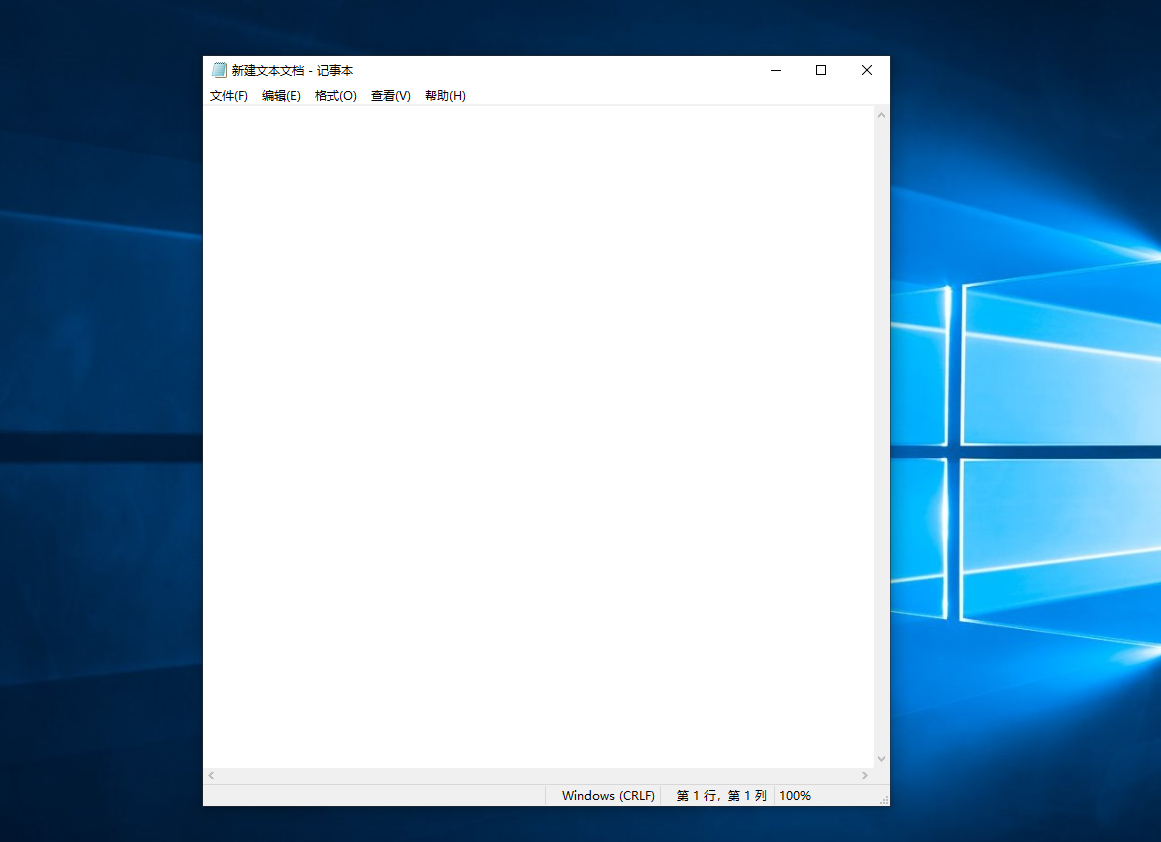
Task: Close the 新建文本文档 Notepad window
Action: click(867, 70)
